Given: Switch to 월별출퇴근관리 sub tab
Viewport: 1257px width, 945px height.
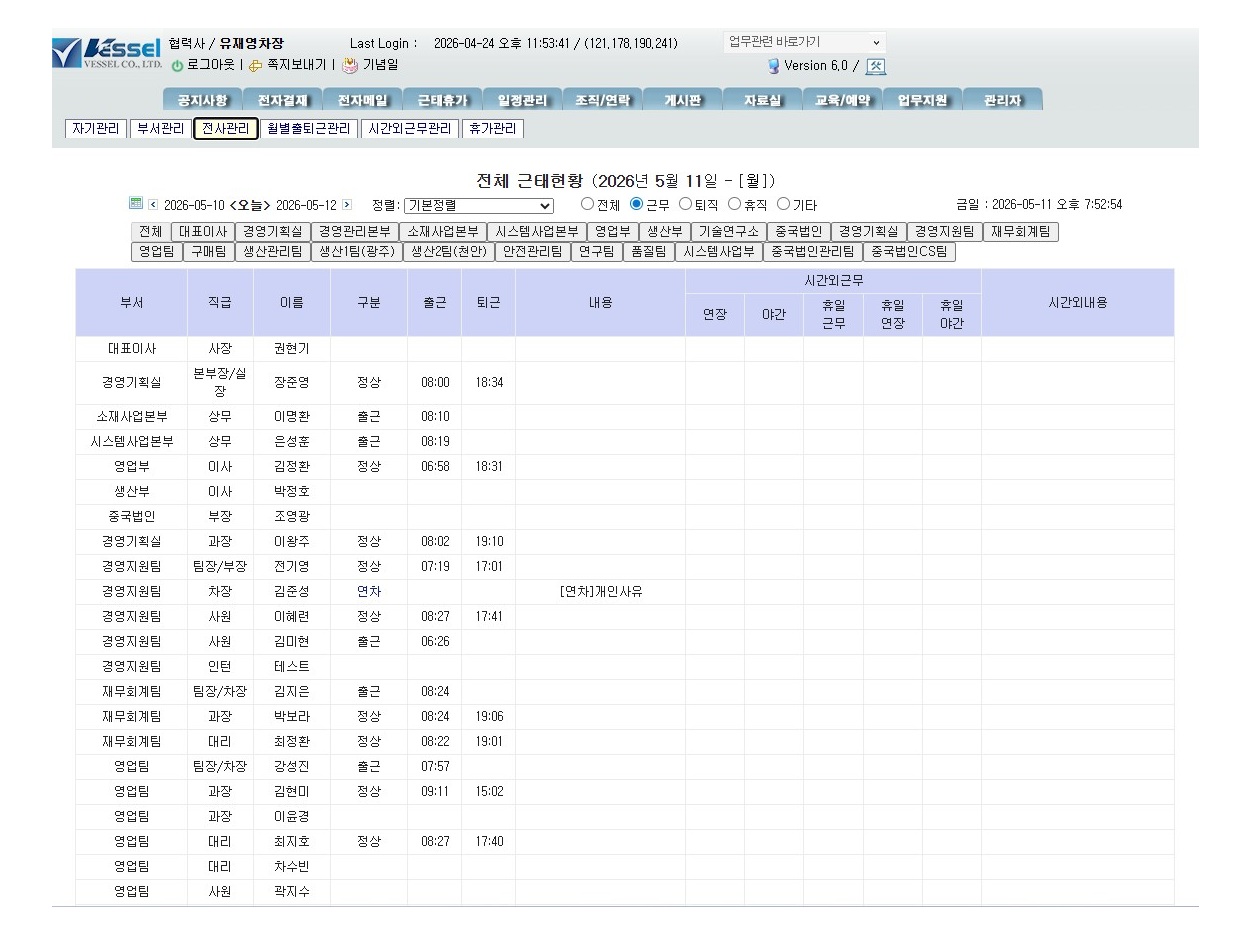Looking at the screenshot, I should [309, 129].
